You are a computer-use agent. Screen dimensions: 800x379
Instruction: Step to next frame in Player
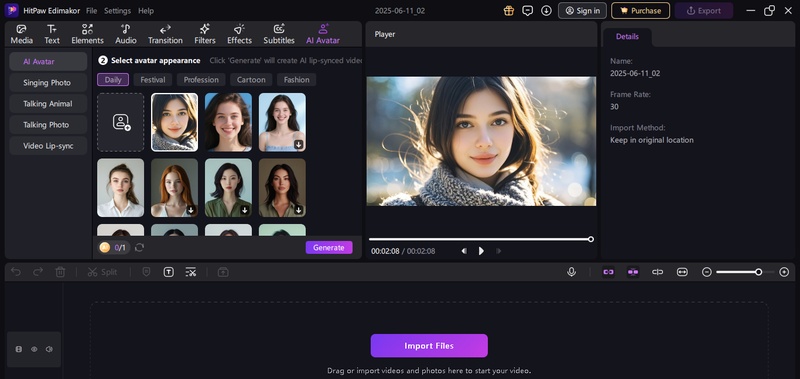(x=498, y=251)
